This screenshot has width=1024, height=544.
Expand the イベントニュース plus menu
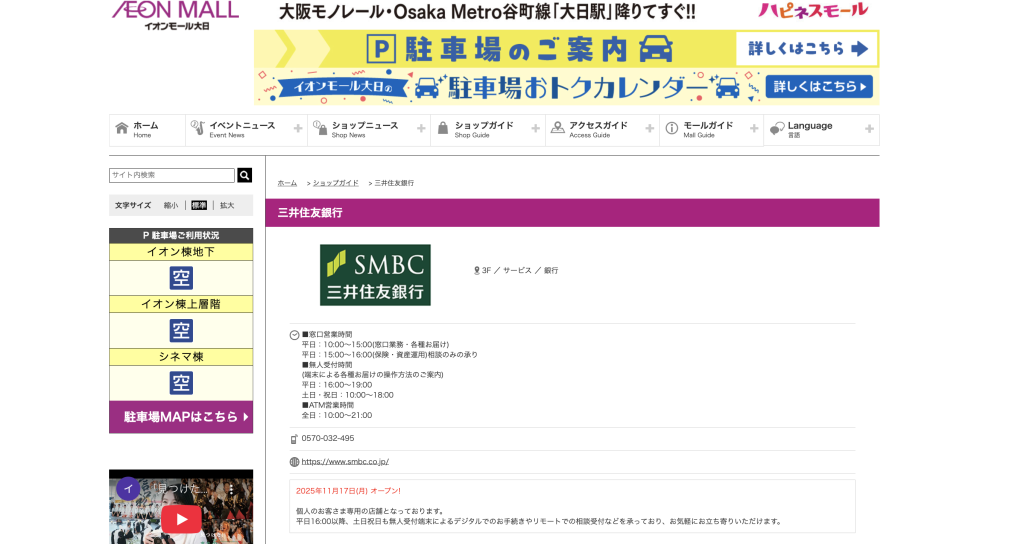(x=298, y=129)
